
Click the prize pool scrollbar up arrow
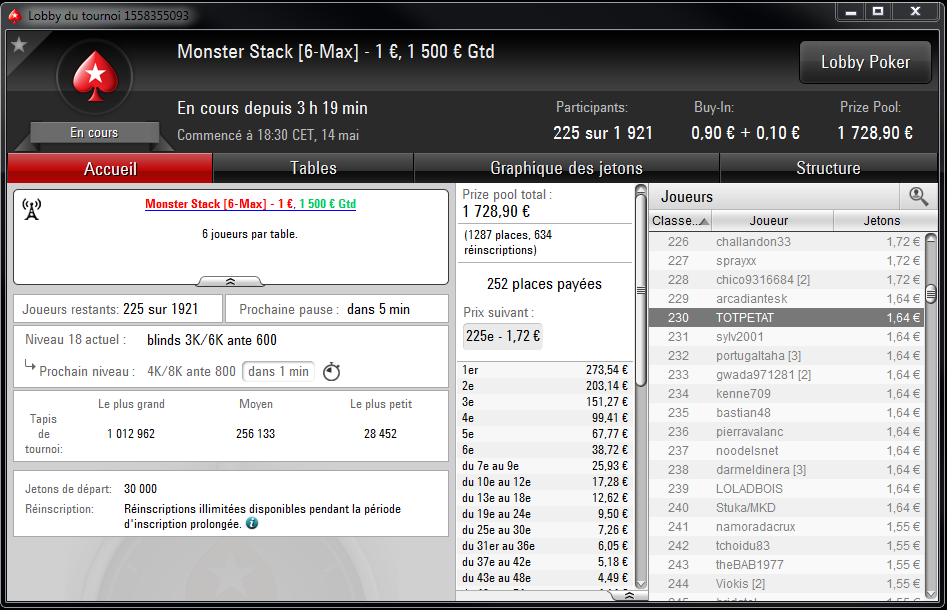(x=641, y=190)
